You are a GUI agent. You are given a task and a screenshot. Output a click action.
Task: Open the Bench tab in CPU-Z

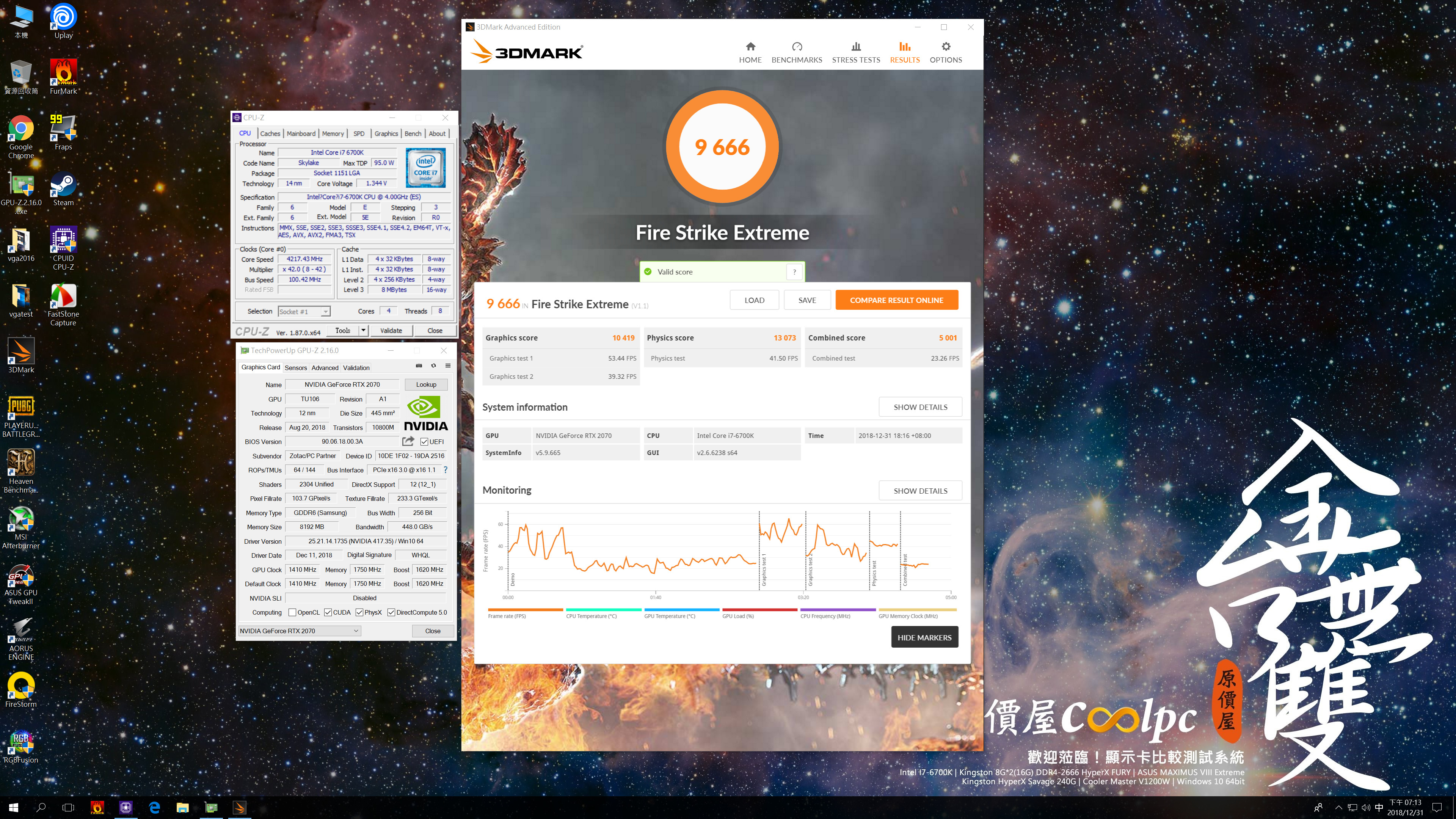click(413, 133)
